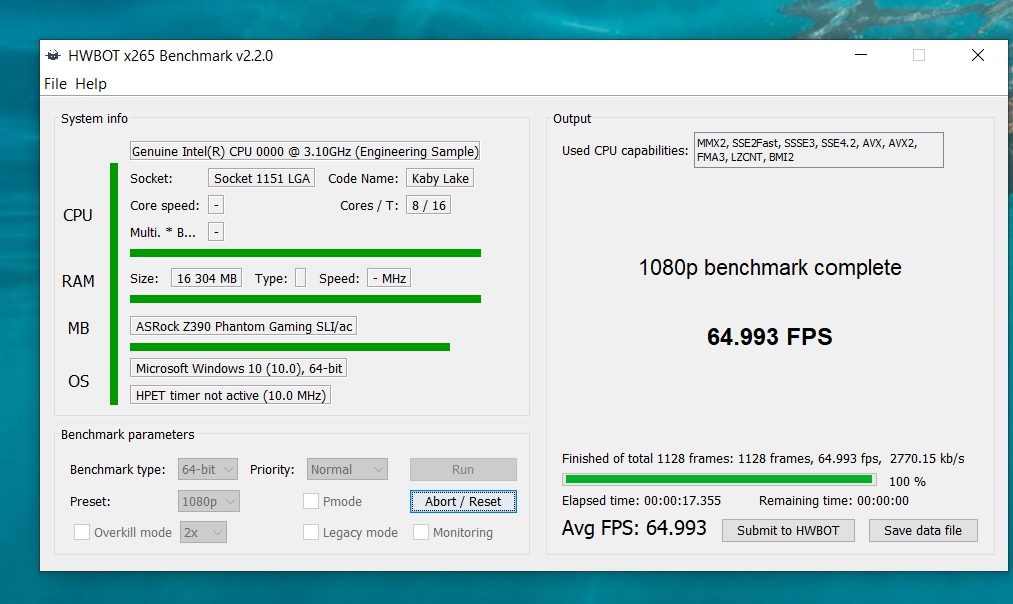
Task: Click the Used CPU capabilities text box
Action: click(x=819, y=150)
